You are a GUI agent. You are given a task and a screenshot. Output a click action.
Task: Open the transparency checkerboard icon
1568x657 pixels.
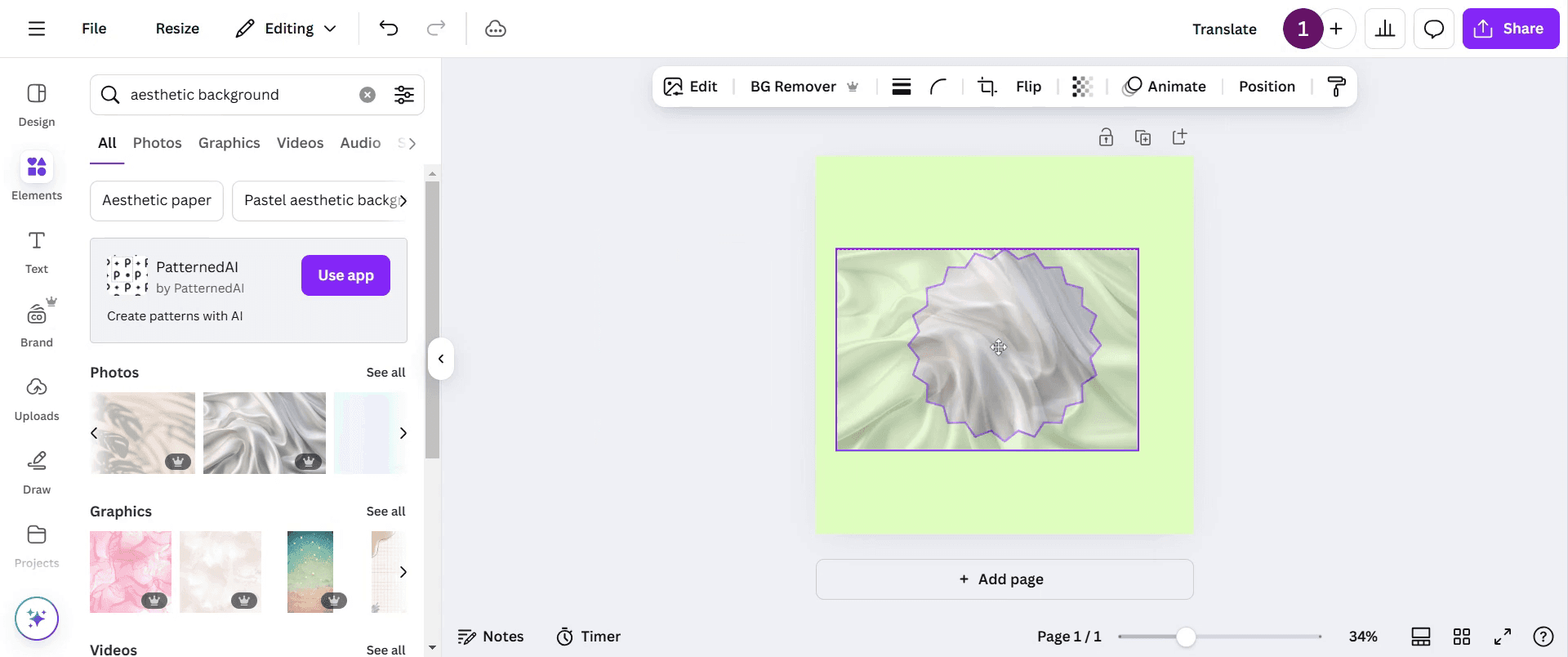click(1082, 87)
